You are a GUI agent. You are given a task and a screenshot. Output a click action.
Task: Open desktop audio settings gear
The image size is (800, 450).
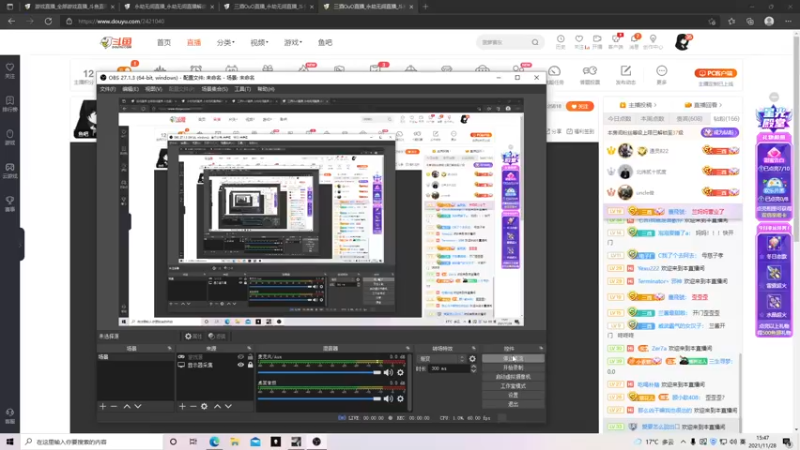click(x=401, y=398)
